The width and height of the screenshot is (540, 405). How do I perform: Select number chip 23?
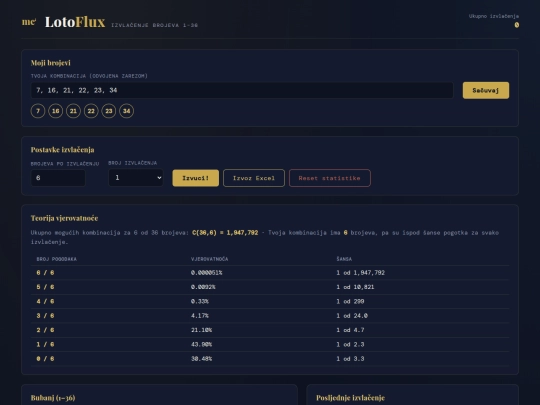pyautogui.click(x=109, y=111)
